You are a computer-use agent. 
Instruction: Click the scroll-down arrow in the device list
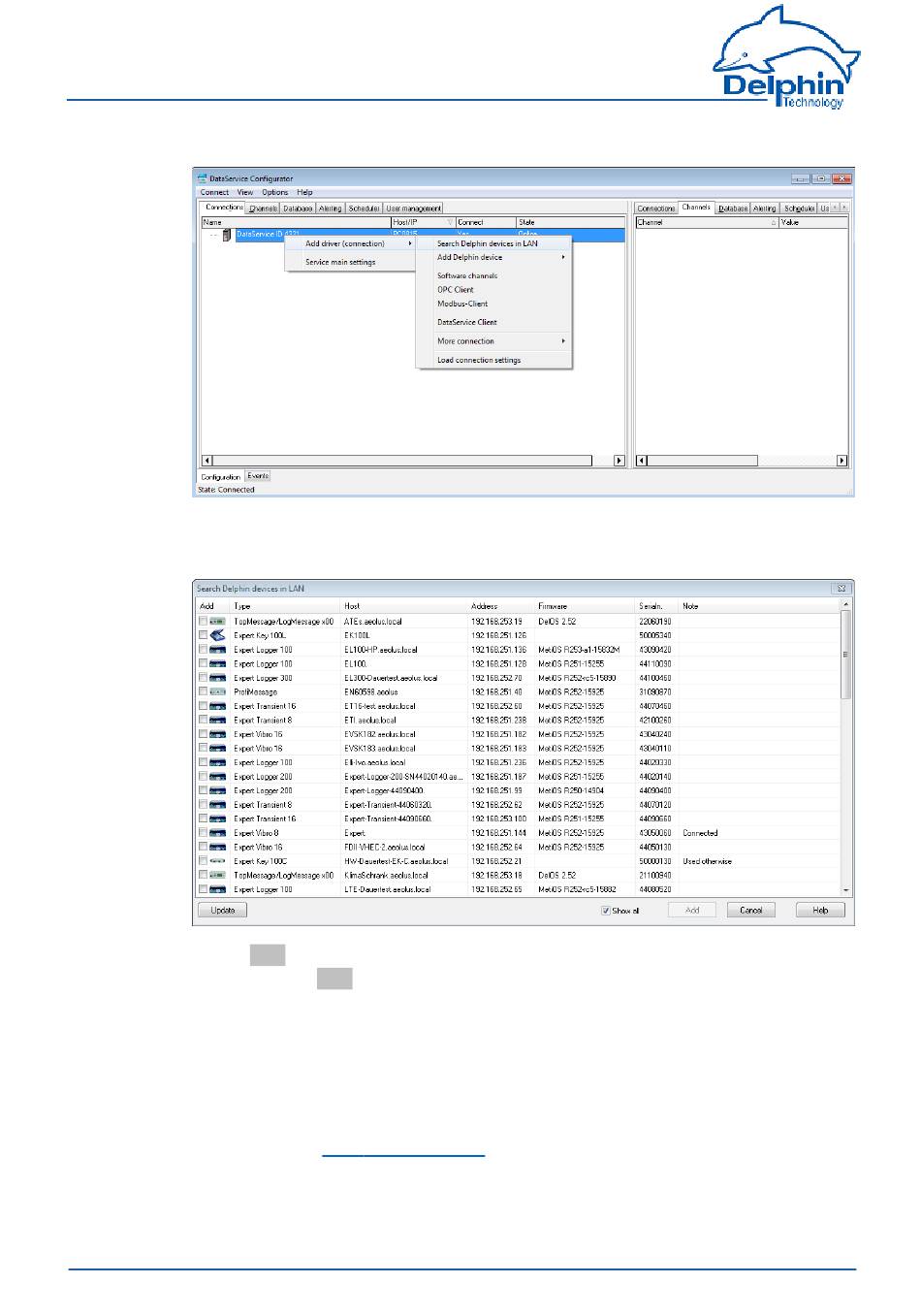coord(846,889)
